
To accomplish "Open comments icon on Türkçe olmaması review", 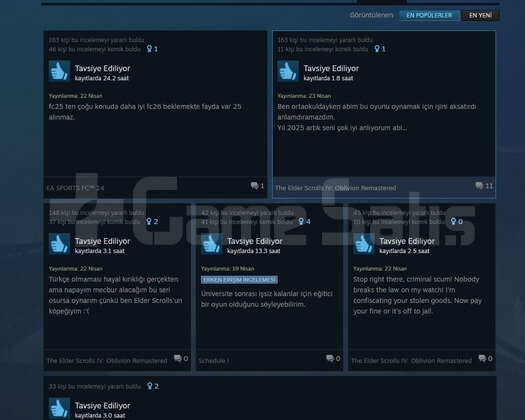I will coord(178,358).
